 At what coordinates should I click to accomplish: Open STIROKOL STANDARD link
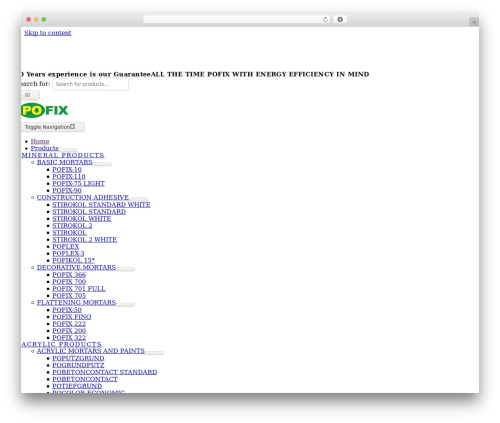89,212
